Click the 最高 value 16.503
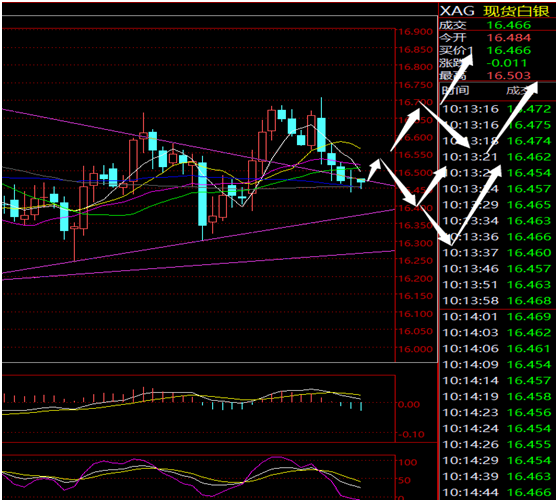Image resolution: width=558 pixels, height=502 pixels. [509, 75]
